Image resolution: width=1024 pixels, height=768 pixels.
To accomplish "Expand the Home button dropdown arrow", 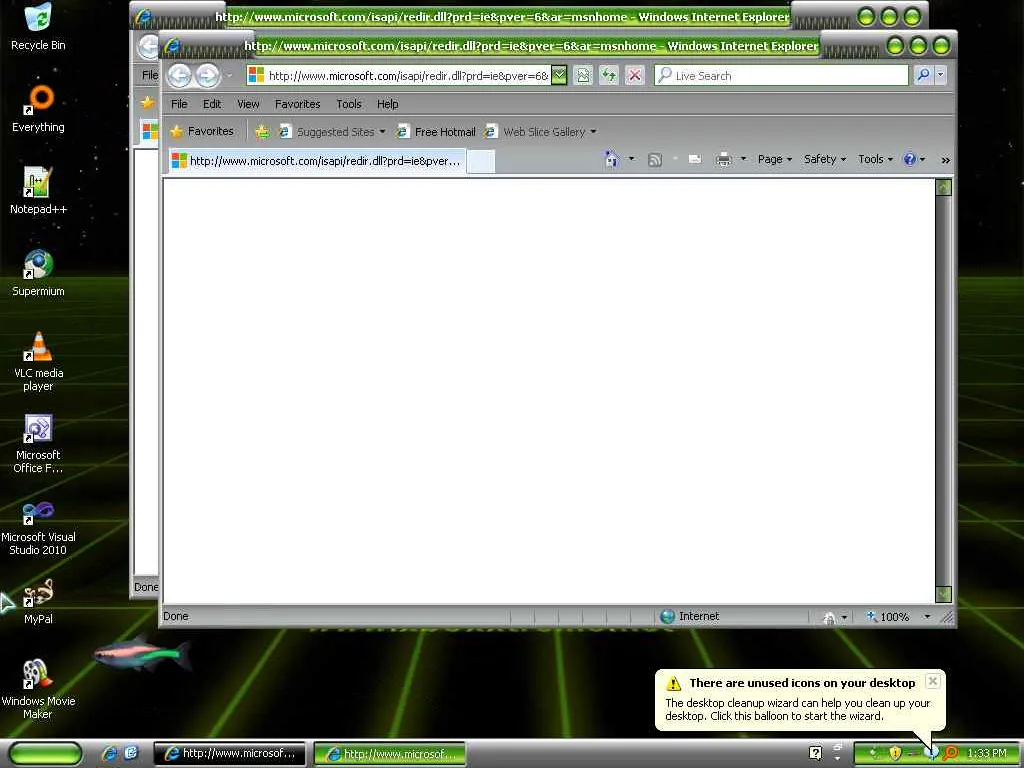I will pyautogui.click(x=632, y=159).
